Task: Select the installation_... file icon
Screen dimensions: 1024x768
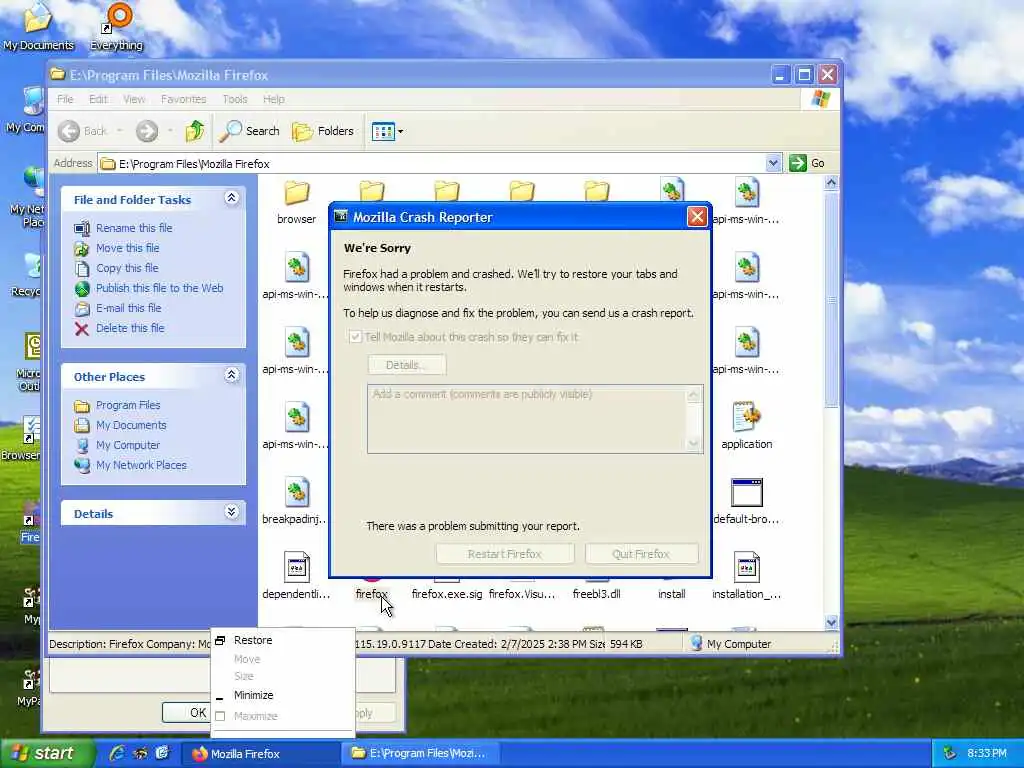Action: 746,567
